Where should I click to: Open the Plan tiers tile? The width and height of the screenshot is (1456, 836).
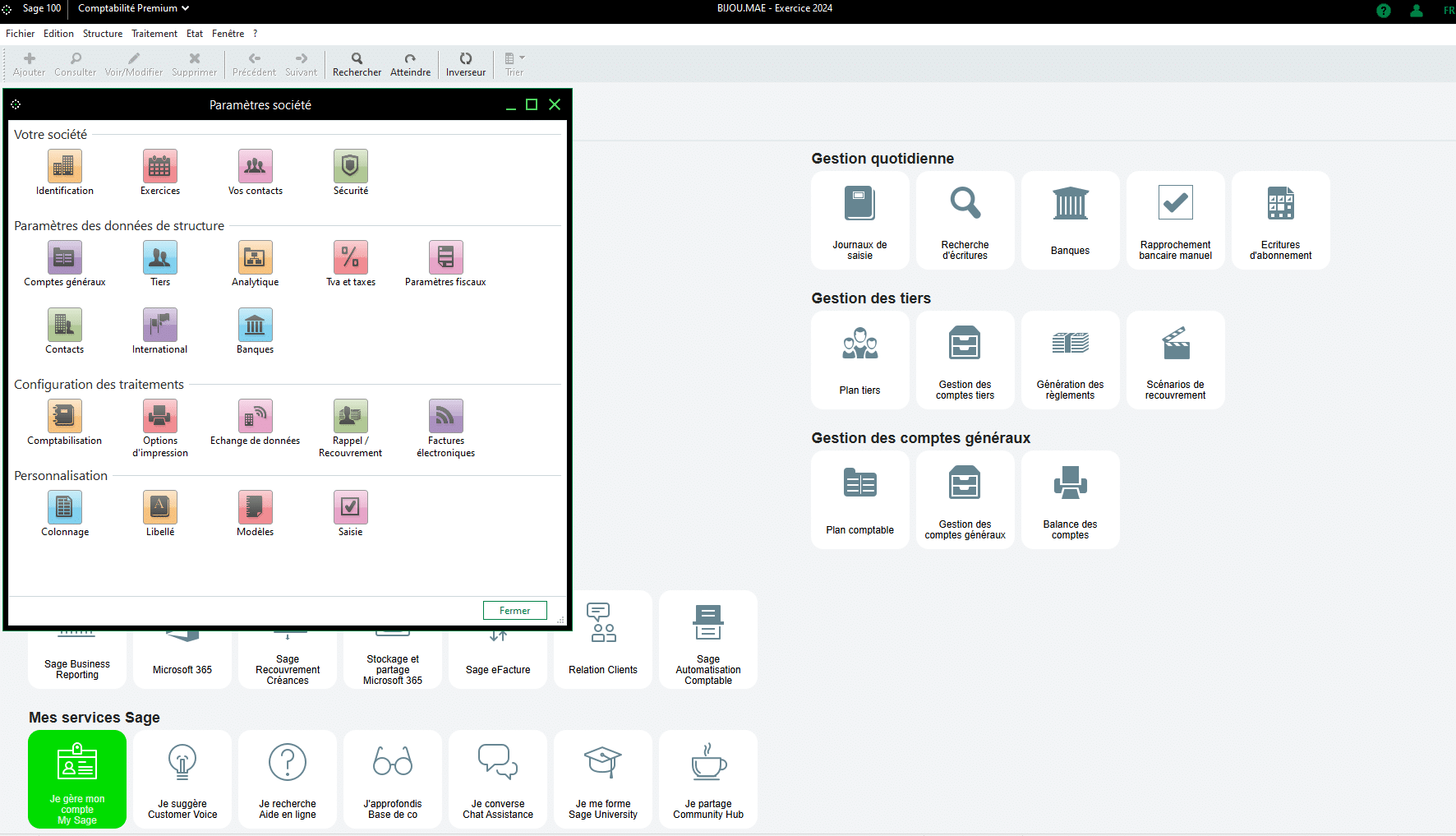pos(860,360)
